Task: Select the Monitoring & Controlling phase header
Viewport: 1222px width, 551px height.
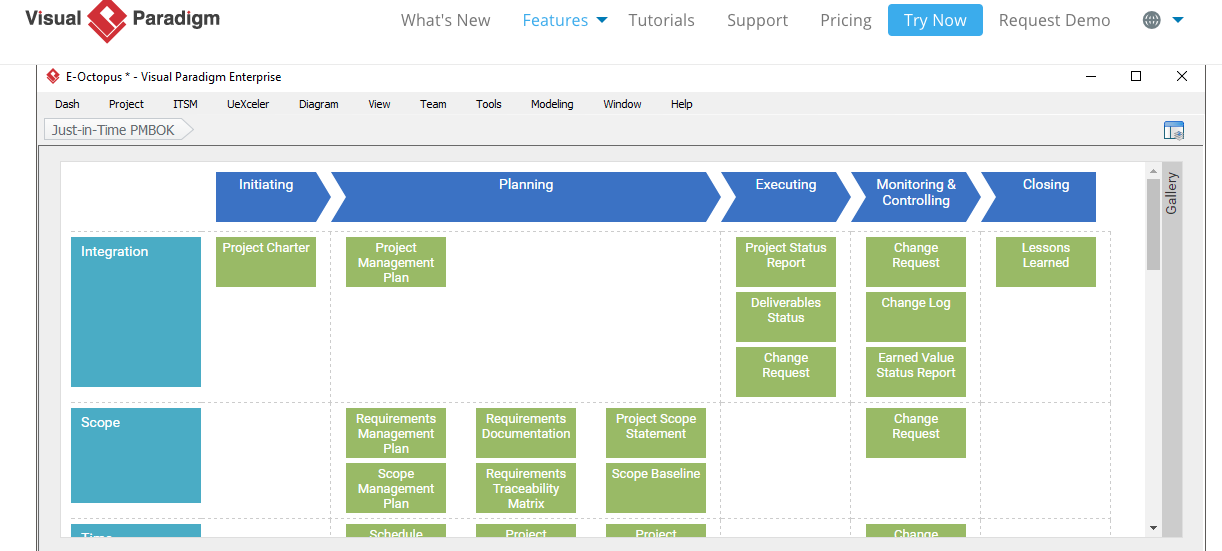Action: pyautogui.click(x=916, y=197)
